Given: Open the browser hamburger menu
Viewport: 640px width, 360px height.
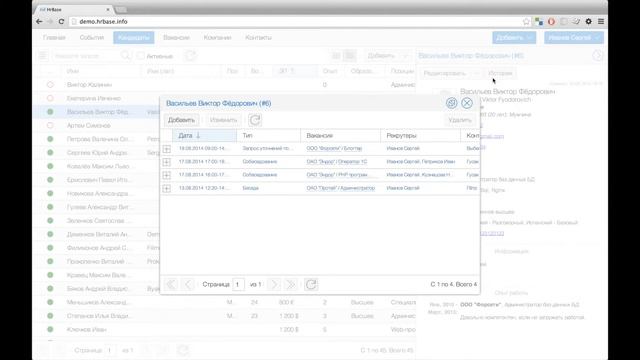Looking at the screenshot, I should 601,22.
